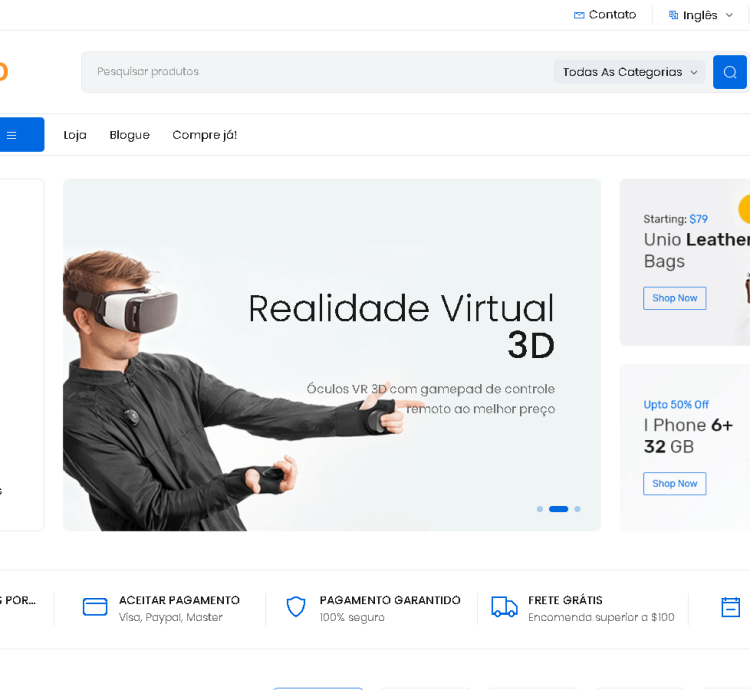Click the shield icon for Pagamento Garantido
This screenshot has height=690, width=750.
click(x=295, y=607)
